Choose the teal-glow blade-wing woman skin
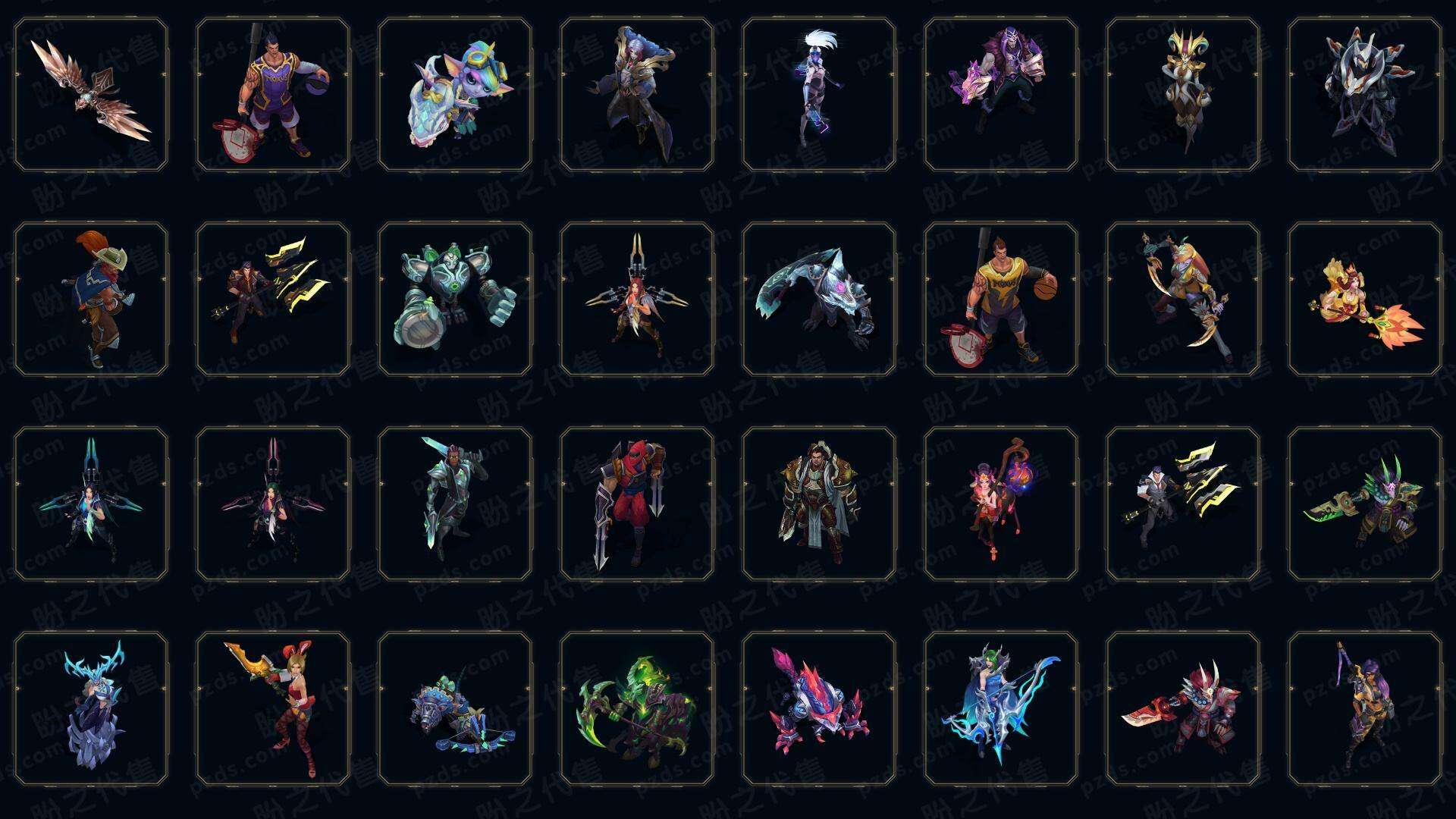 91,504
